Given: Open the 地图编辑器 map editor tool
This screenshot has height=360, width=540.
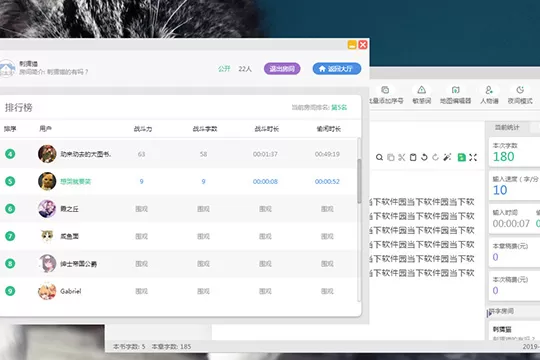Looking at the screenshot, I should coord(455,95).
